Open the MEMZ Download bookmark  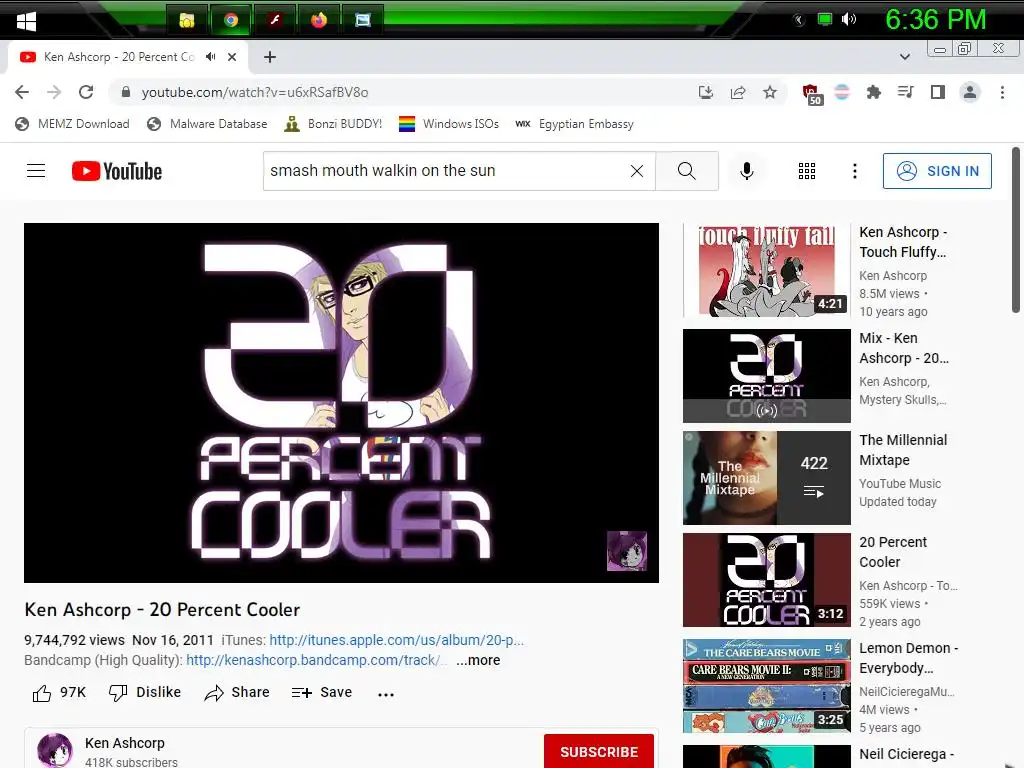(72, 124)
